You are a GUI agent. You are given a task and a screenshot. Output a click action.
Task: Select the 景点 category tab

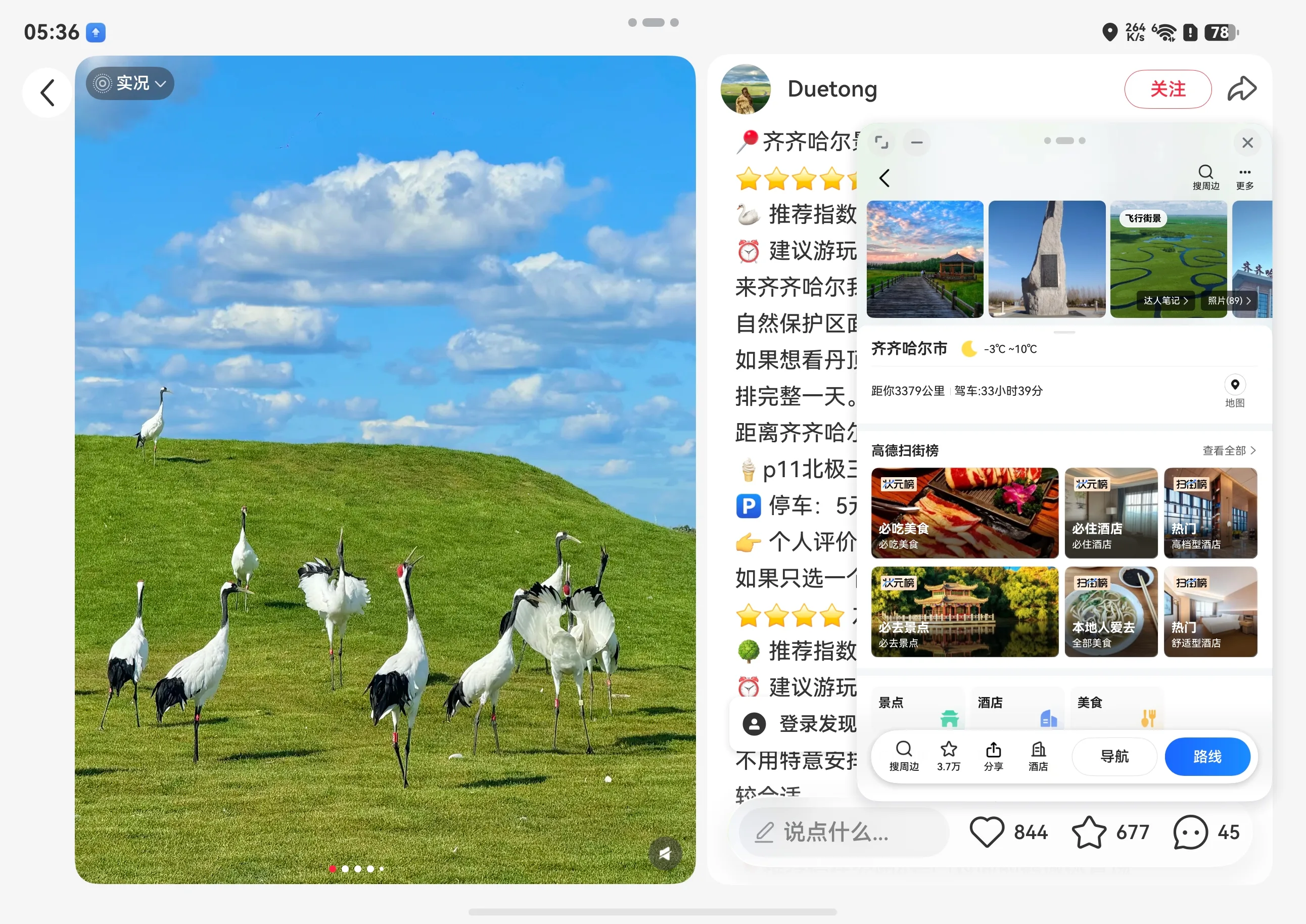pyautogui.click(x=917, y=708)
